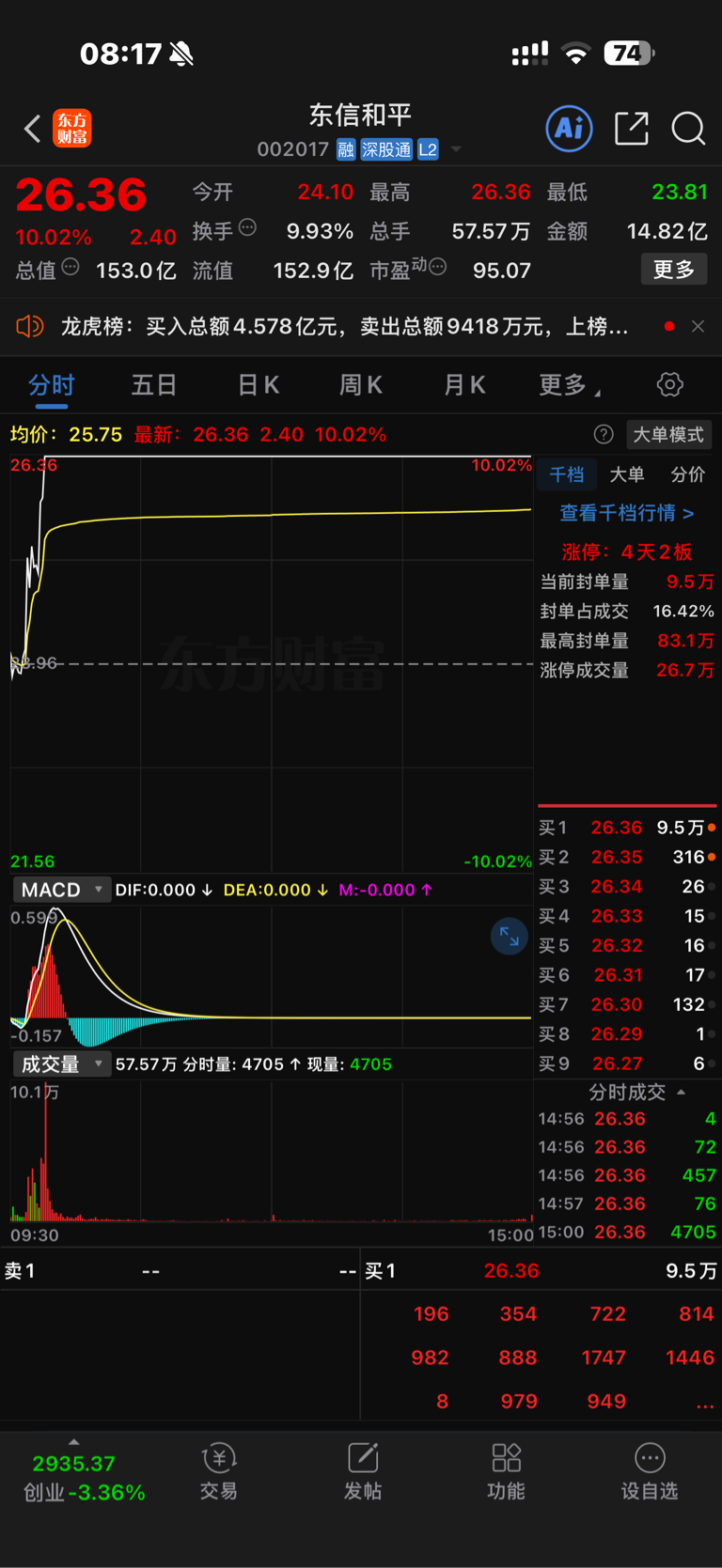
Task: Tap the 卖1 empty quote row
Action: pyautogui.click(x=180, y=1271)
